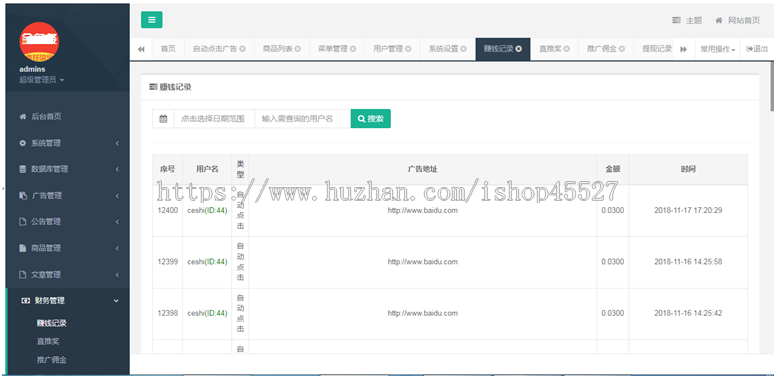Close the 商品列表 tab

[x=298, y=49]
